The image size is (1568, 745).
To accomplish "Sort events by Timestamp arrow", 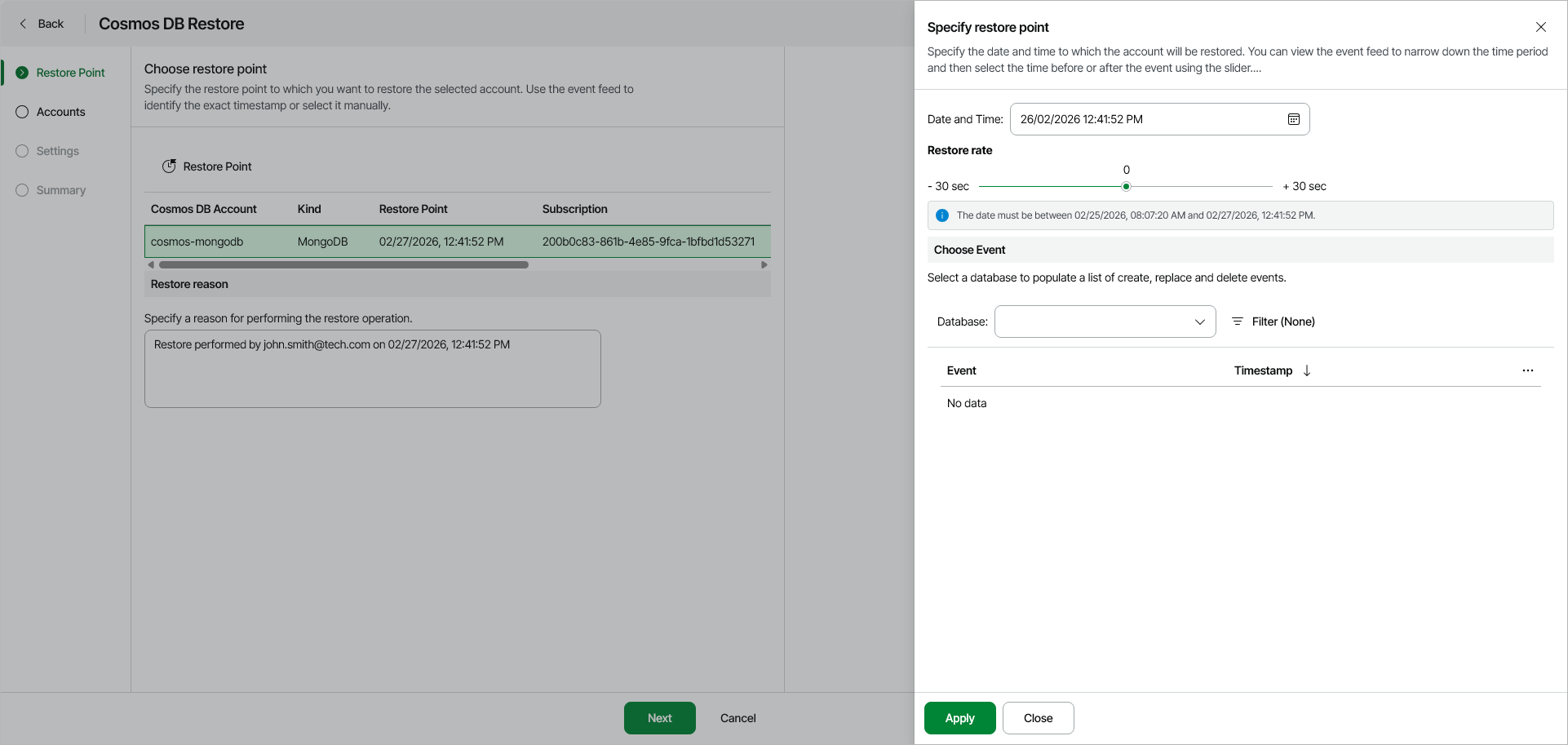I will [x=1307, y=370].
